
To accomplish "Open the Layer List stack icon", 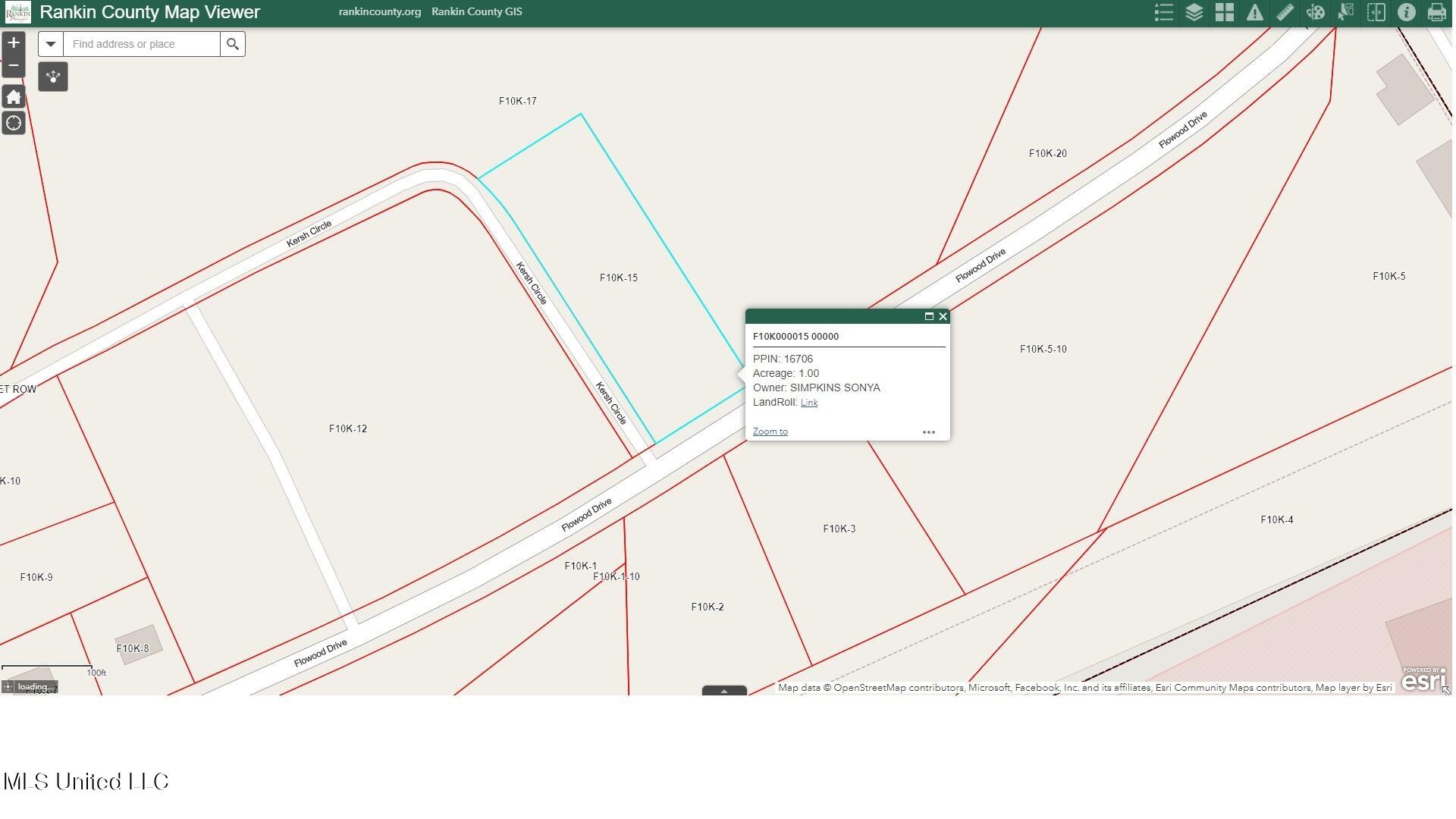I will pos(1194,13).
